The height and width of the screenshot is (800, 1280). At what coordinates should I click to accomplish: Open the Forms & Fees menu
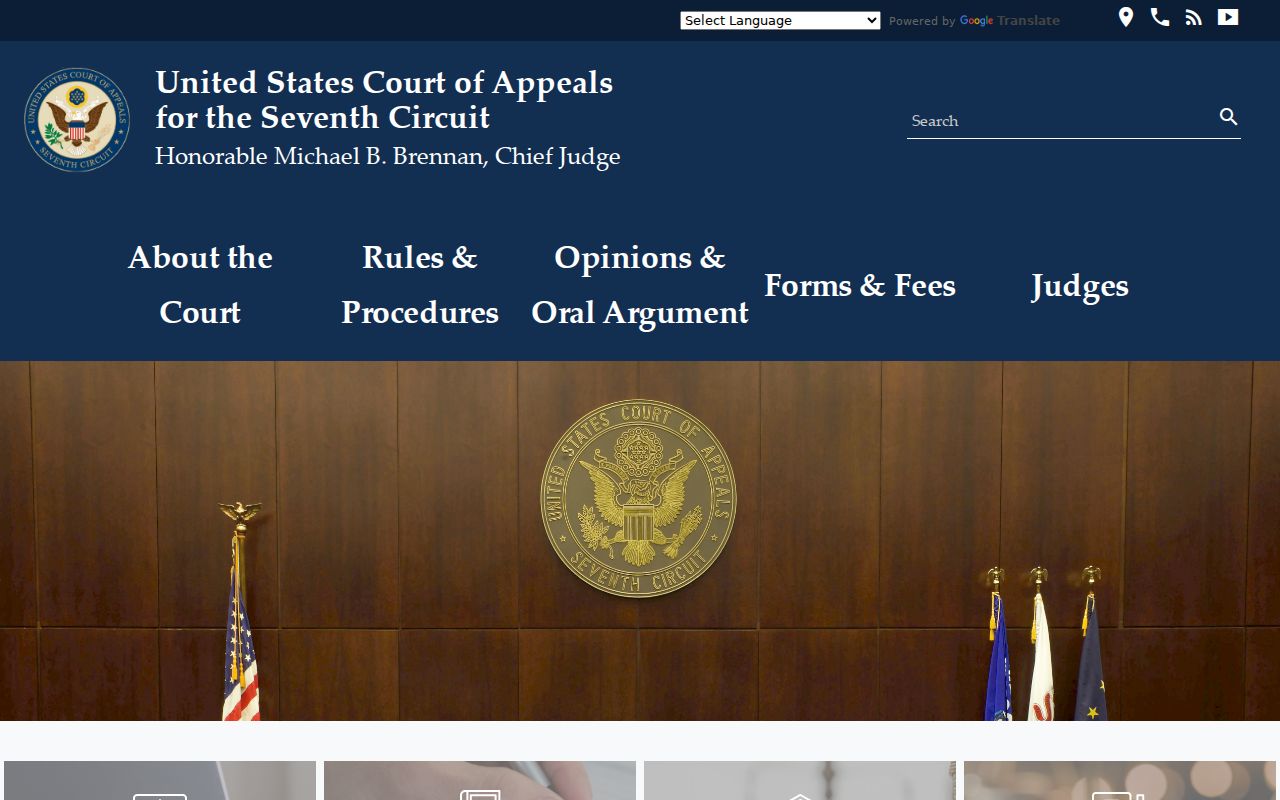(860, 285)
